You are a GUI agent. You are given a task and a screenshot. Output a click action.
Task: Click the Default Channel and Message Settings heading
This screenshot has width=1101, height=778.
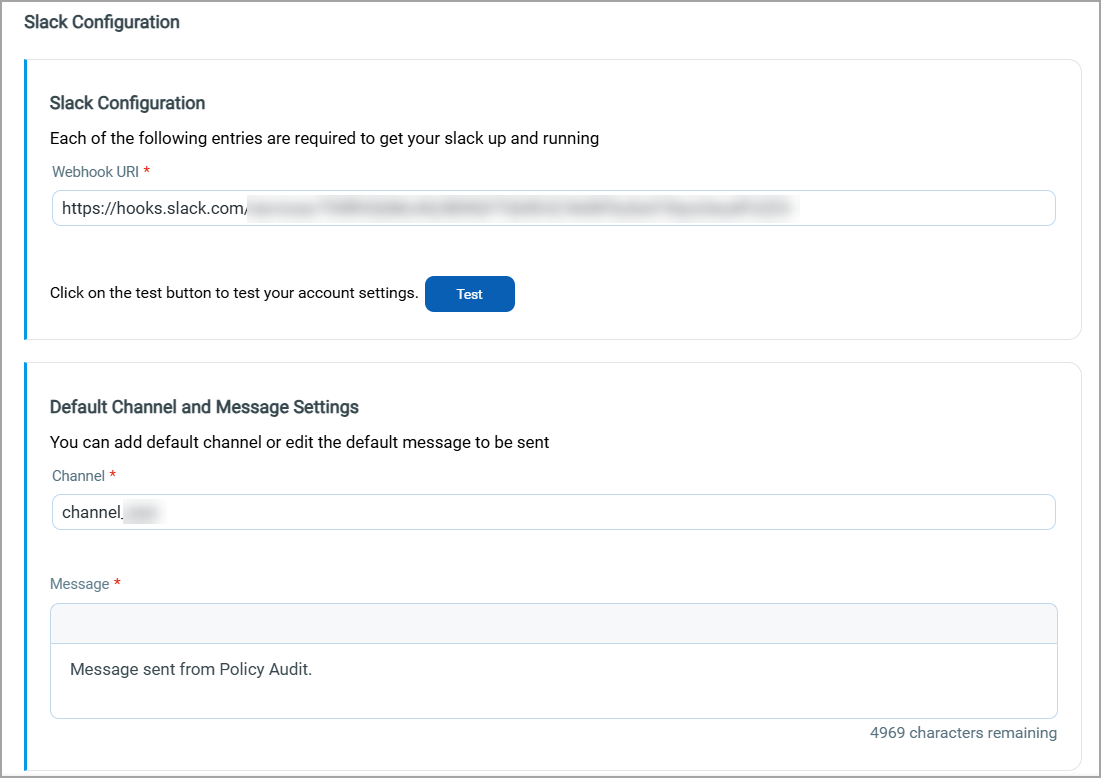[x=204, y=407]
